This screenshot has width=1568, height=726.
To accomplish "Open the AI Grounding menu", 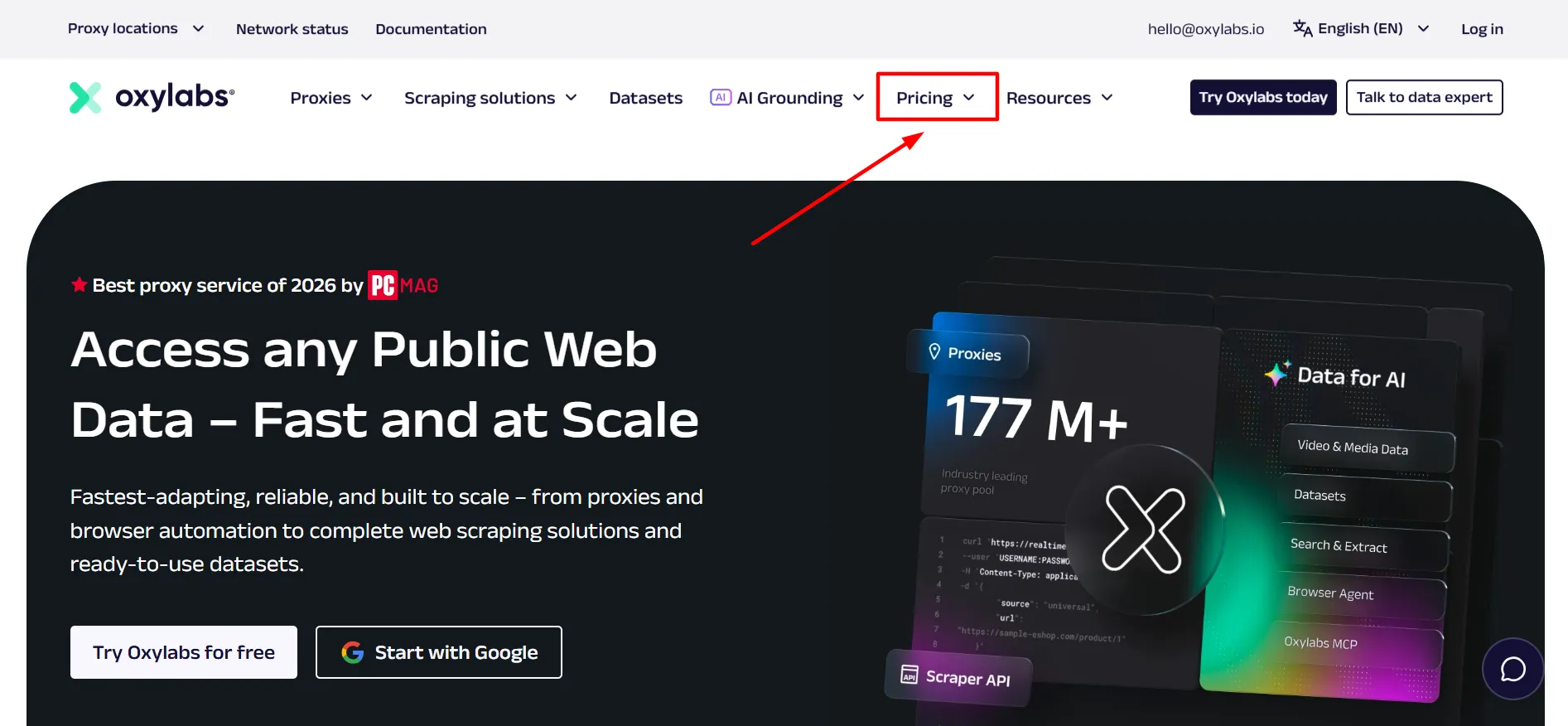I will coord(788,98).
